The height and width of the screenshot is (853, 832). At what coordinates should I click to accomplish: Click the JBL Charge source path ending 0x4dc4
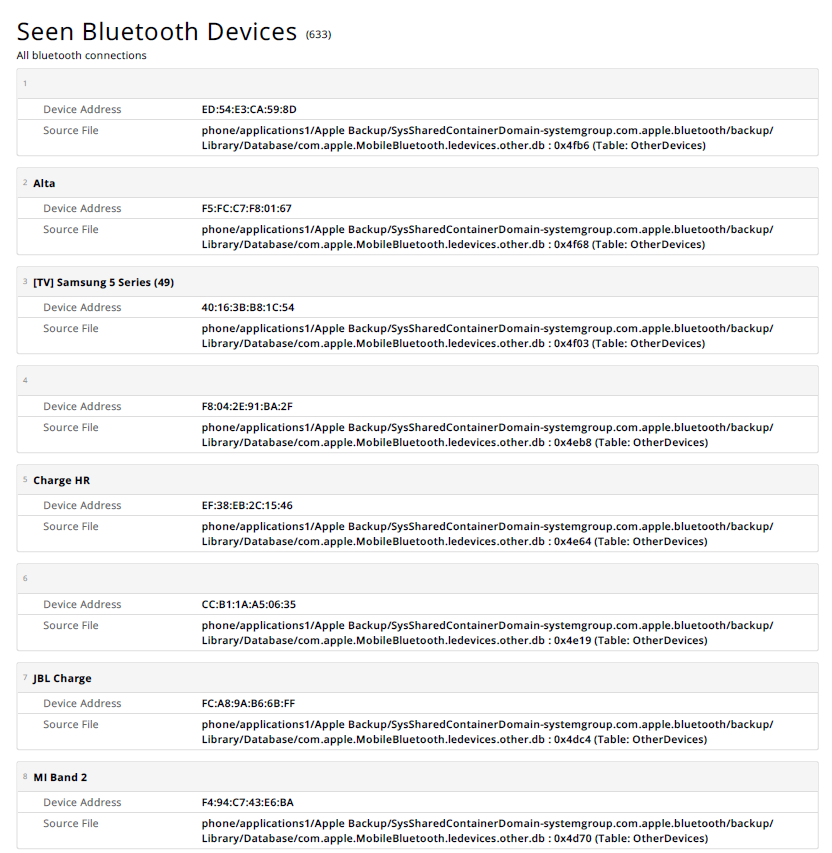click(x=487, y=732)
